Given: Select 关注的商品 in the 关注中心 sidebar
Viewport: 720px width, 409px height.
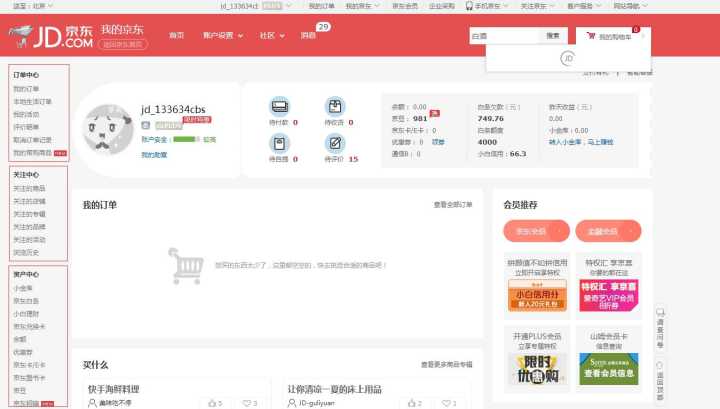Looking at the screenshot, I should (29, 189).
